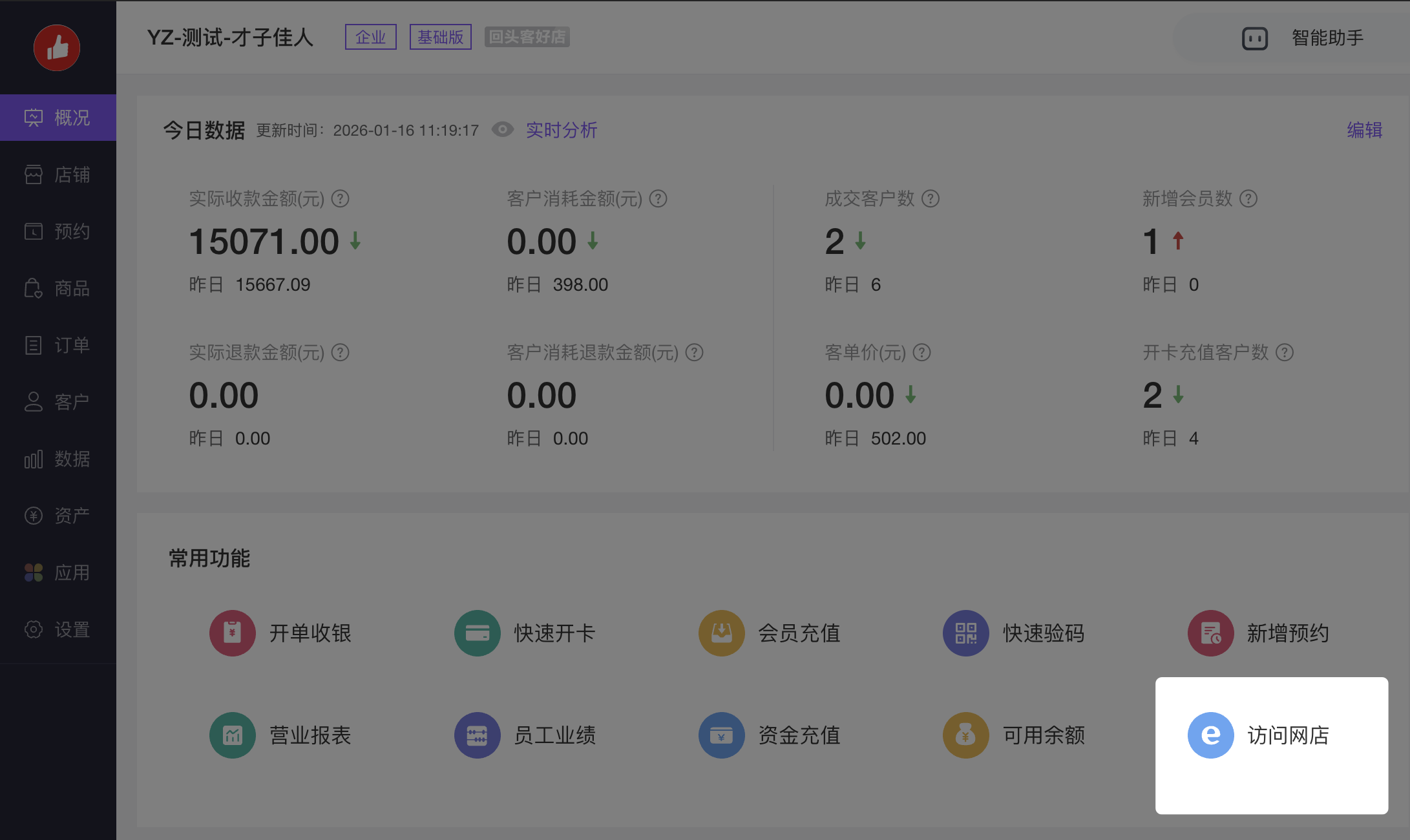Launch 快速验码 QR code icon
The width and height of the screenshot is (1410, 840).
pos(965,633)
